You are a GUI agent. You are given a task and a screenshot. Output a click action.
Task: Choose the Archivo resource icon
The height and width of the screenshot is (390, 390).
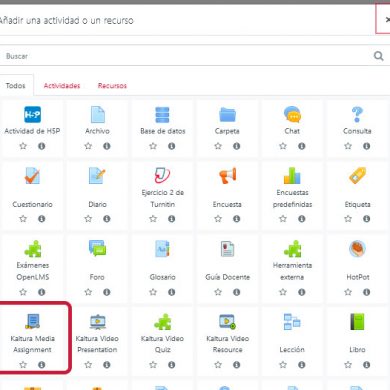[x=97, y=115]
